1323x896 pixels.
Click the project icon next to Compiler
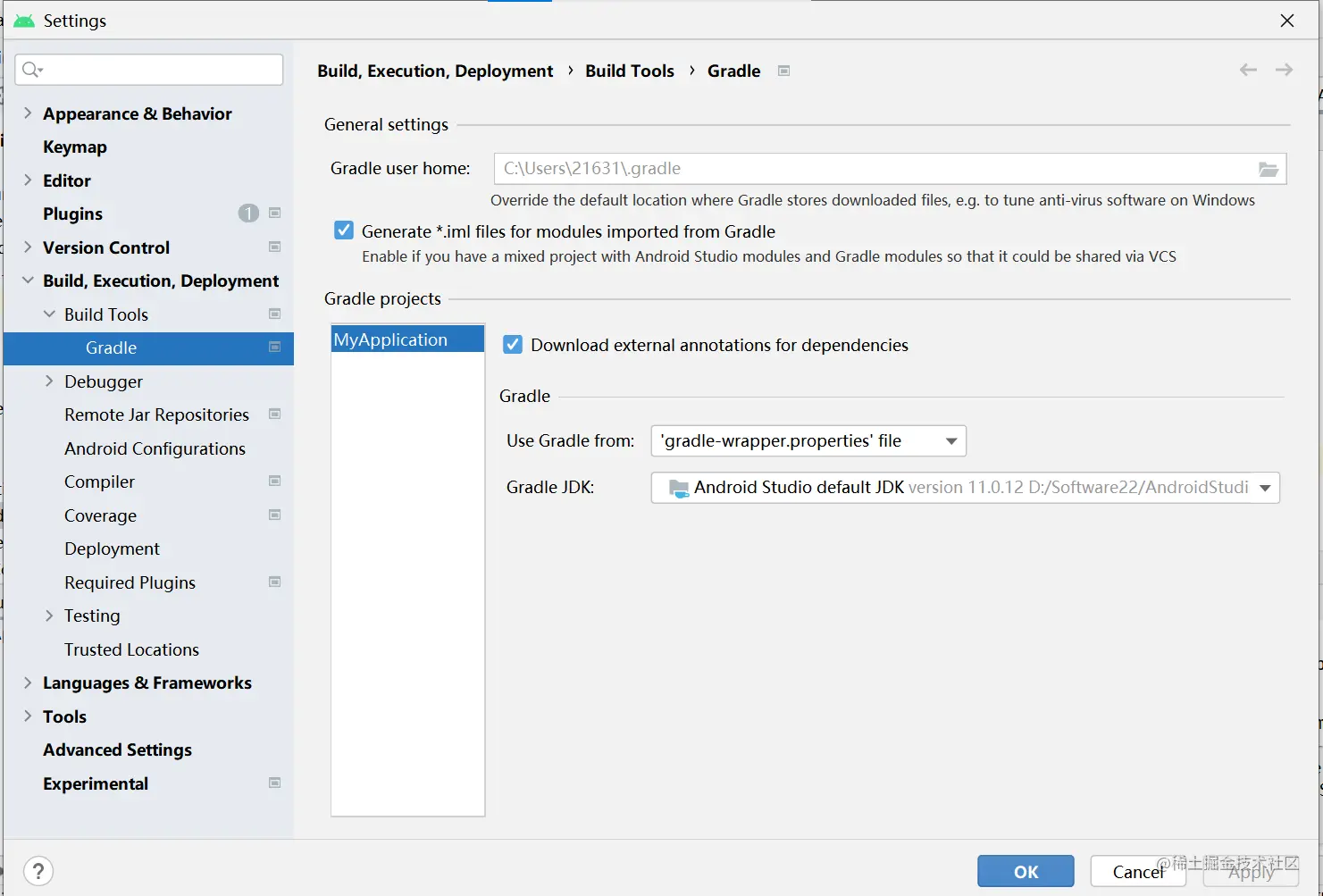point(275,481)
